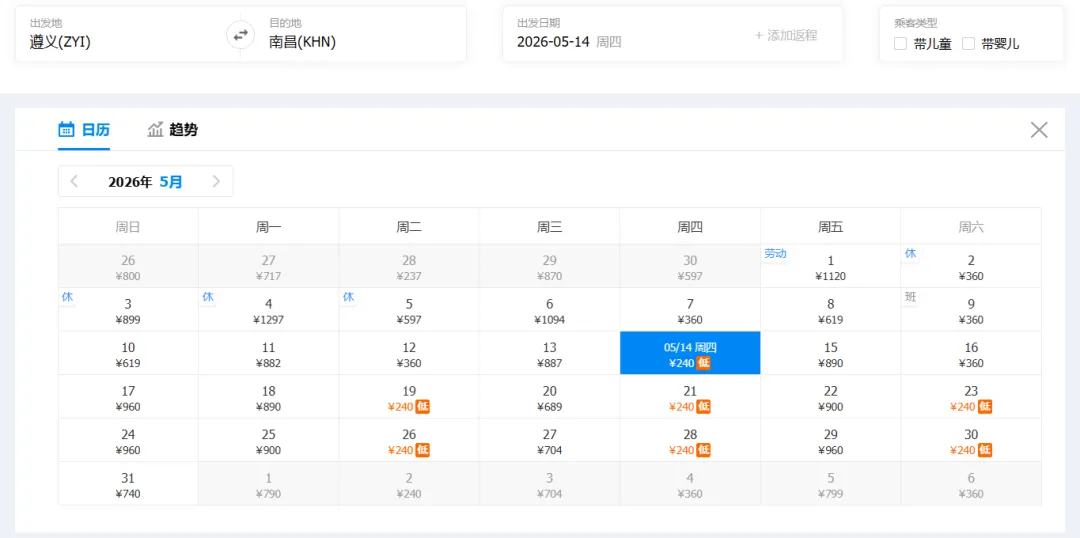Image resolution: width=1080 pixels, height=538 pixels.
Task: Go to next month in calendar
Action: point(216,182)
